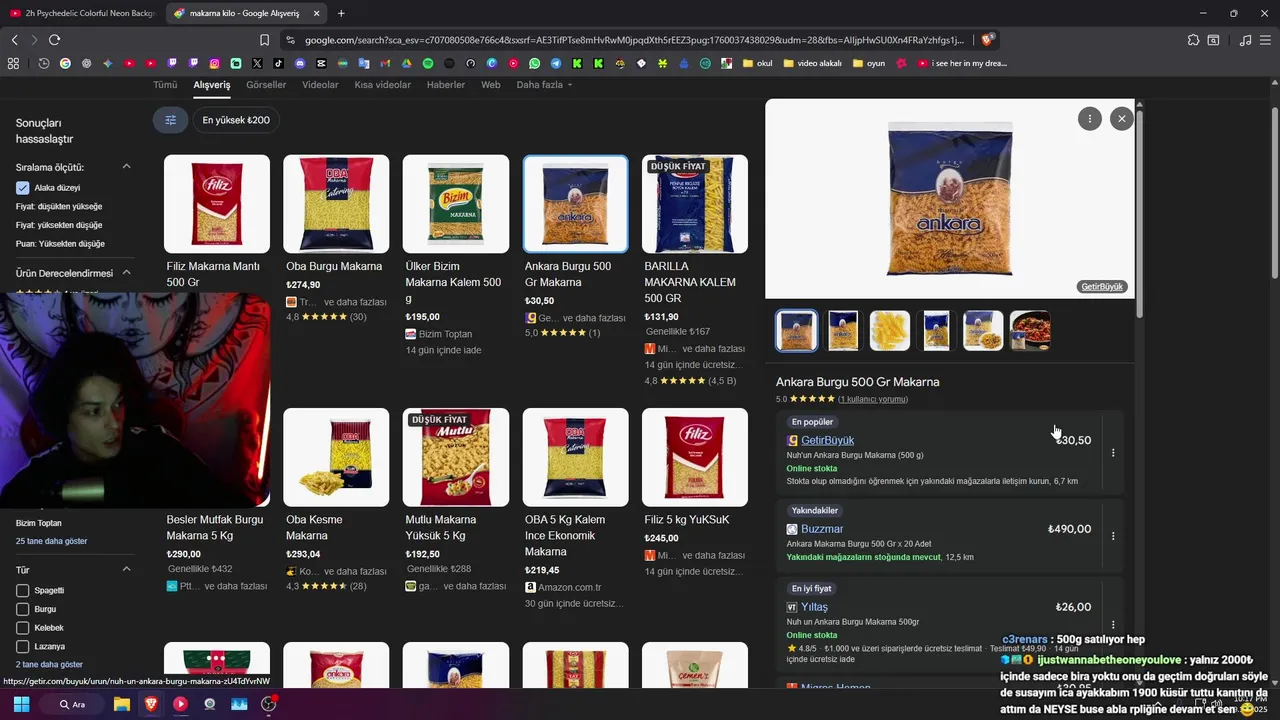Open the Filiz Makarna Mantı 500 Gr product
Image resolution: width=1280 pixels, height=720 pixels.
point(217,222)
